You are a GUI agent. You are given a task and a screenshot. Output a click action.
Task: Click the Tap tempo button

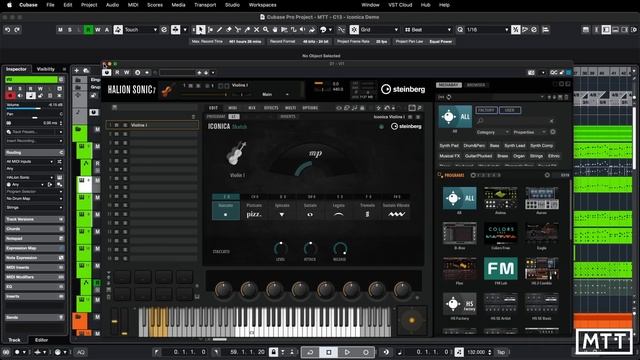click(501, 352)
